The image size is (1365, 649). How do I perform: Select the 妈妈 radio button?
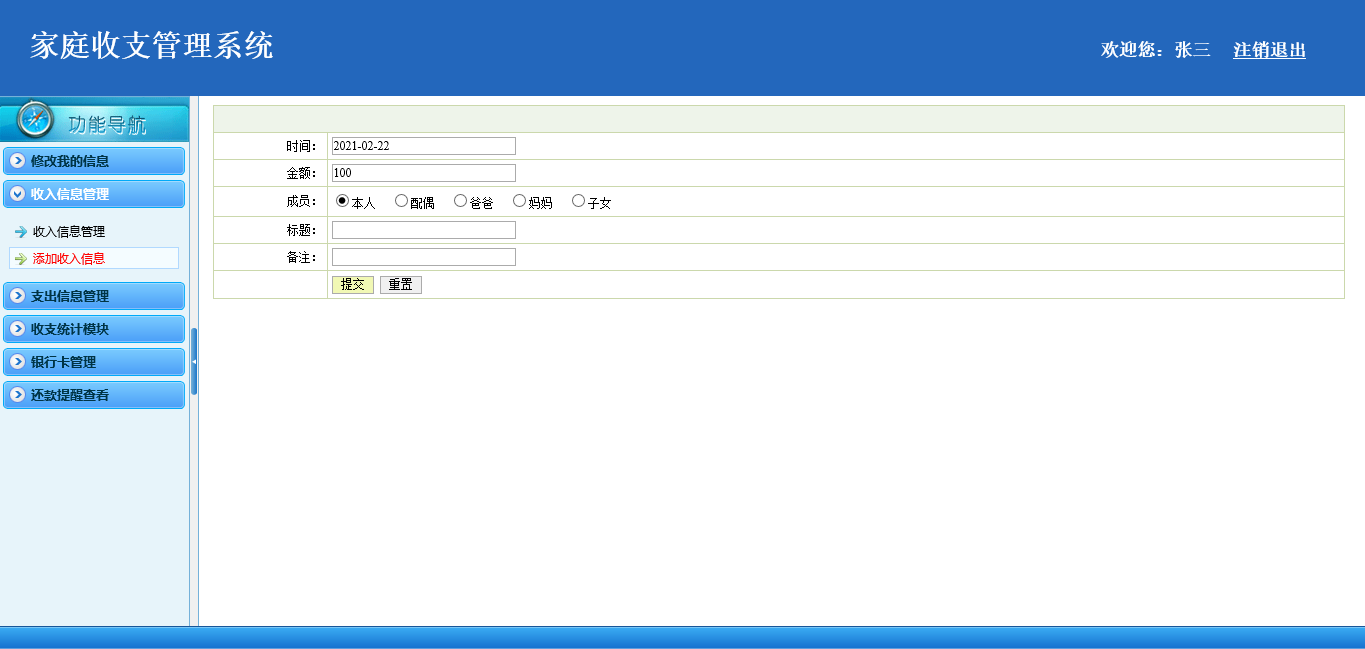tap(519, 200)
